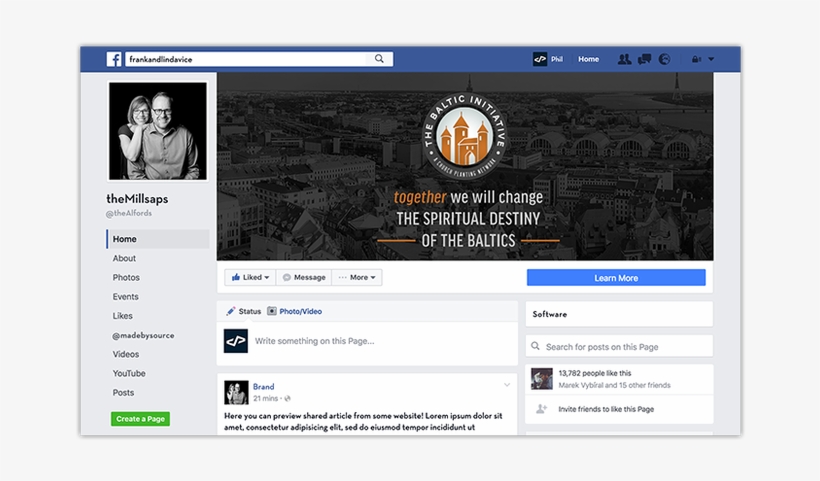Click theMillsaps page name

tap(137, 199)
